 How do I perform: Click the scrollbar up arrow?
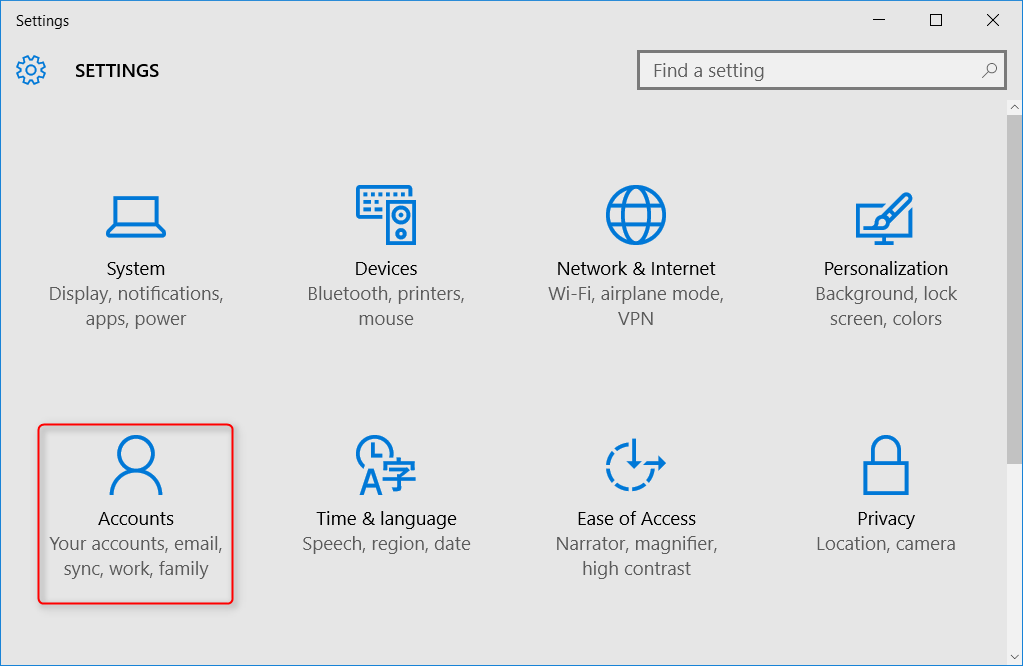1014,107
